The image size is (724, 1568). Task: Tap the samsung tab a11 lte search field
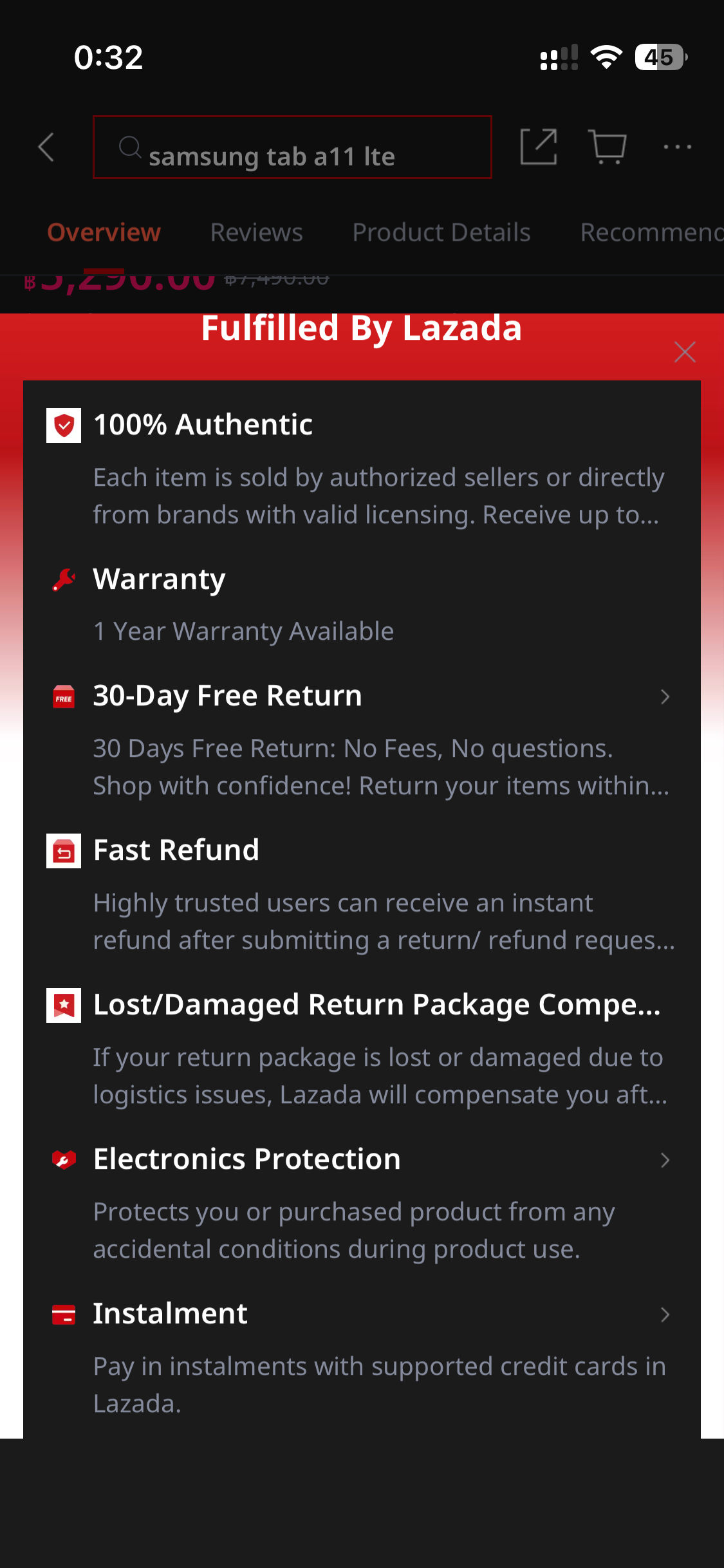(x=292, y=147)
